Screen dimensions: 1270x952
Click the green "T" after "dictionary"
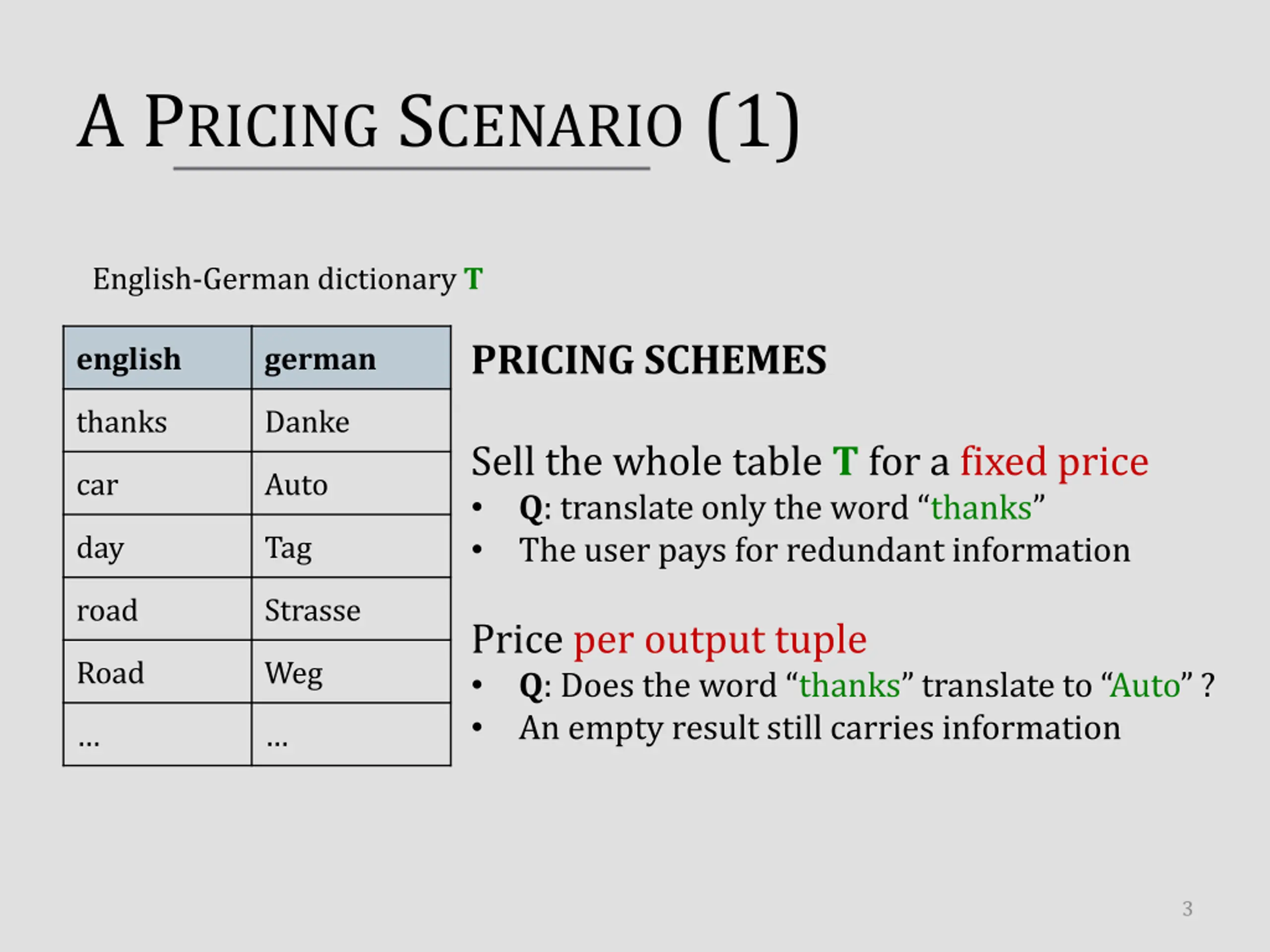pyautogui.click(x=474, y=280)
